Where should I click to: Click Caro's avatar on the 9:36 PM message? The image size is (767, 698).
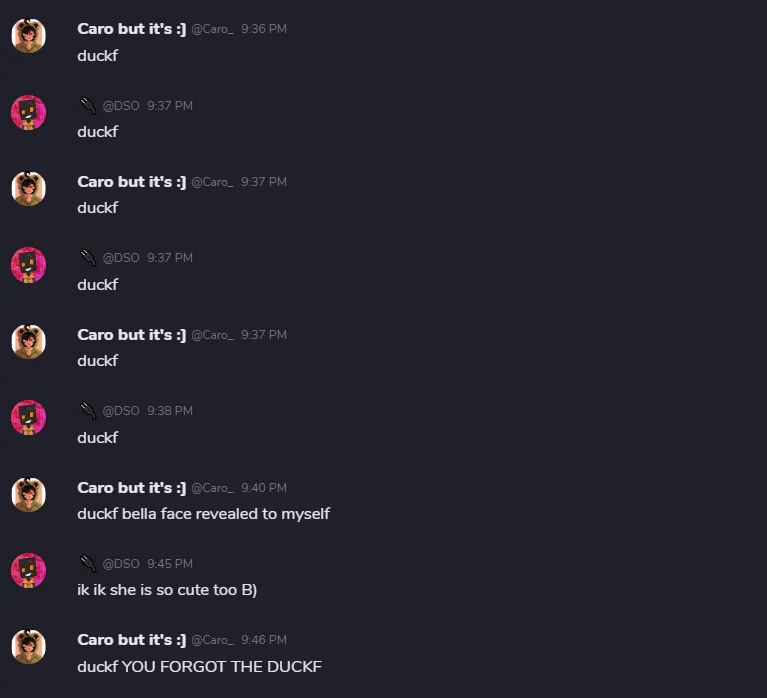28,36
